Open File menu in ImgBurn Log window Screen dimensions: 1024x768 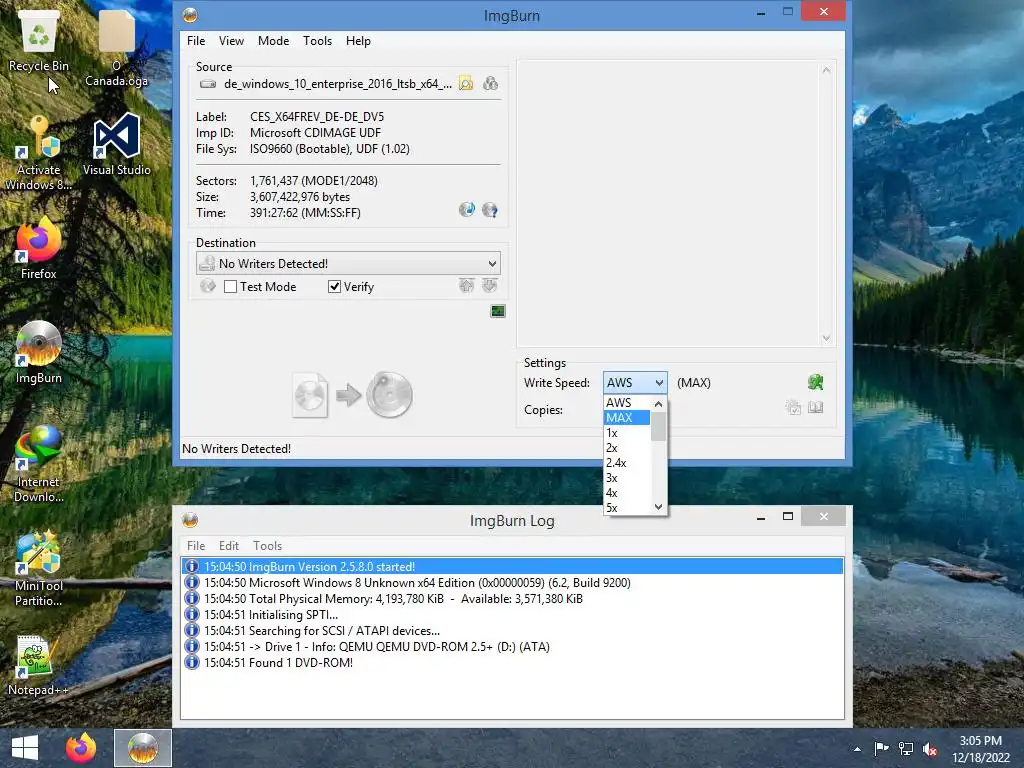click(196, 545)
